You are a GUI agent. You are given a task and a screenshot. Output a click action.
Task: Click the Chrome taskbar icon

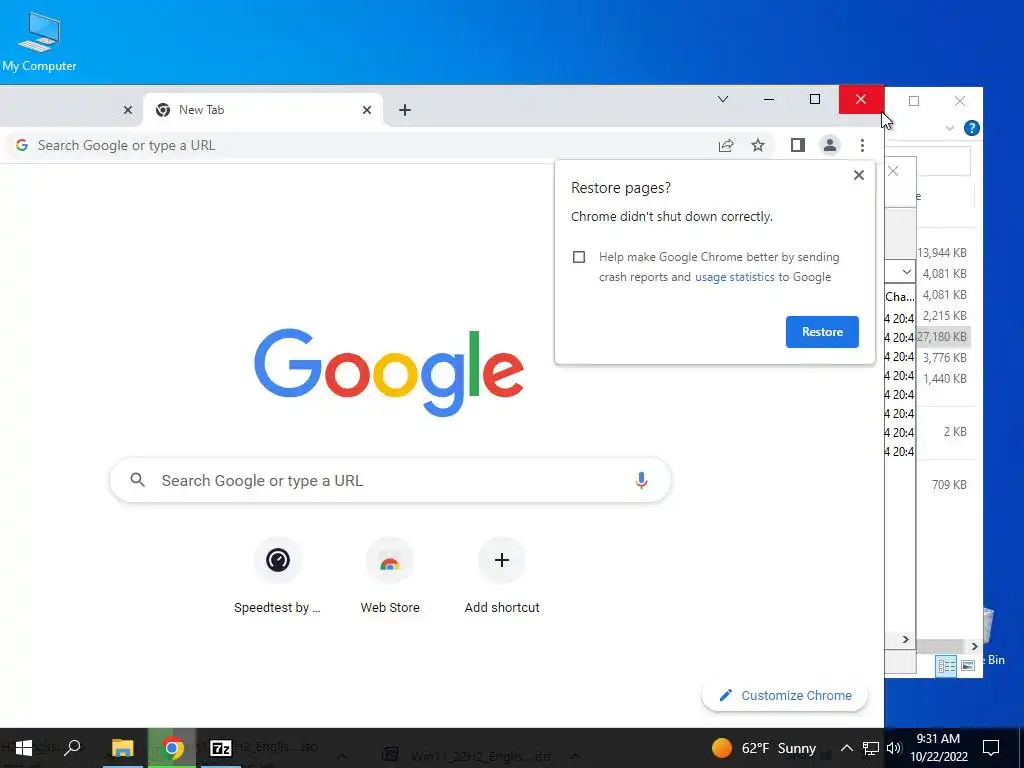tap(172, 748)
